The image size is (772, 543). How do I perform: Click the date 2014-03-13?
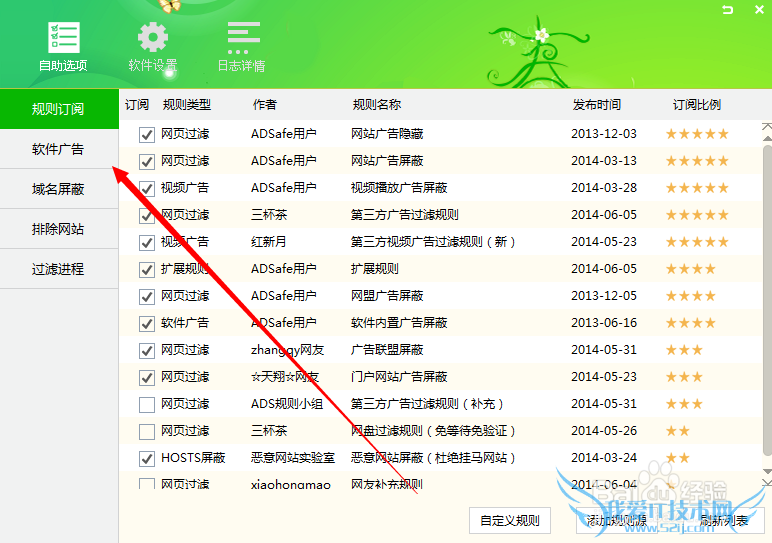point(604,161)
